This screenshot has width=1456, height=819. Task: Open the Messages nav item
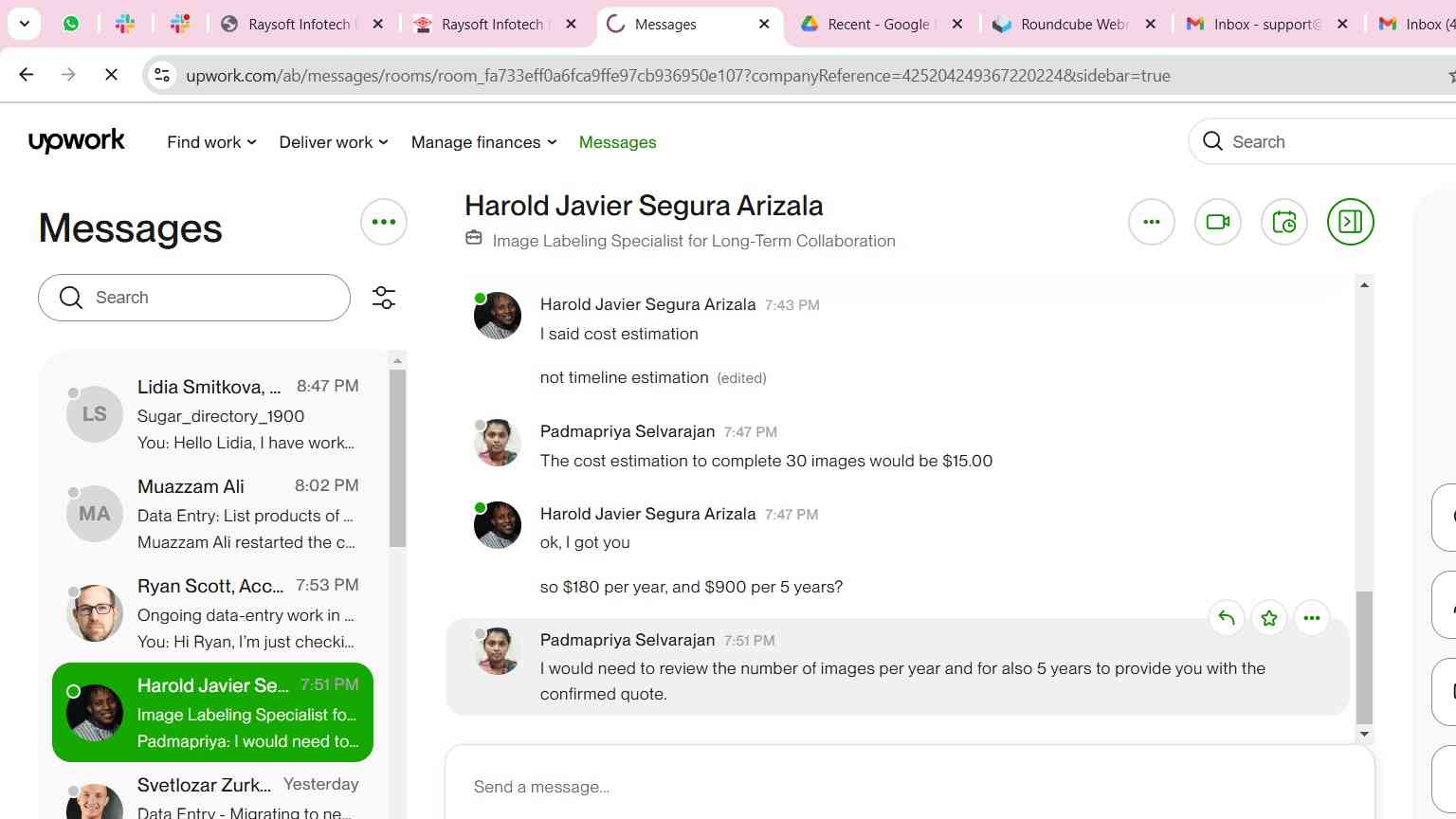click(617, 142)
